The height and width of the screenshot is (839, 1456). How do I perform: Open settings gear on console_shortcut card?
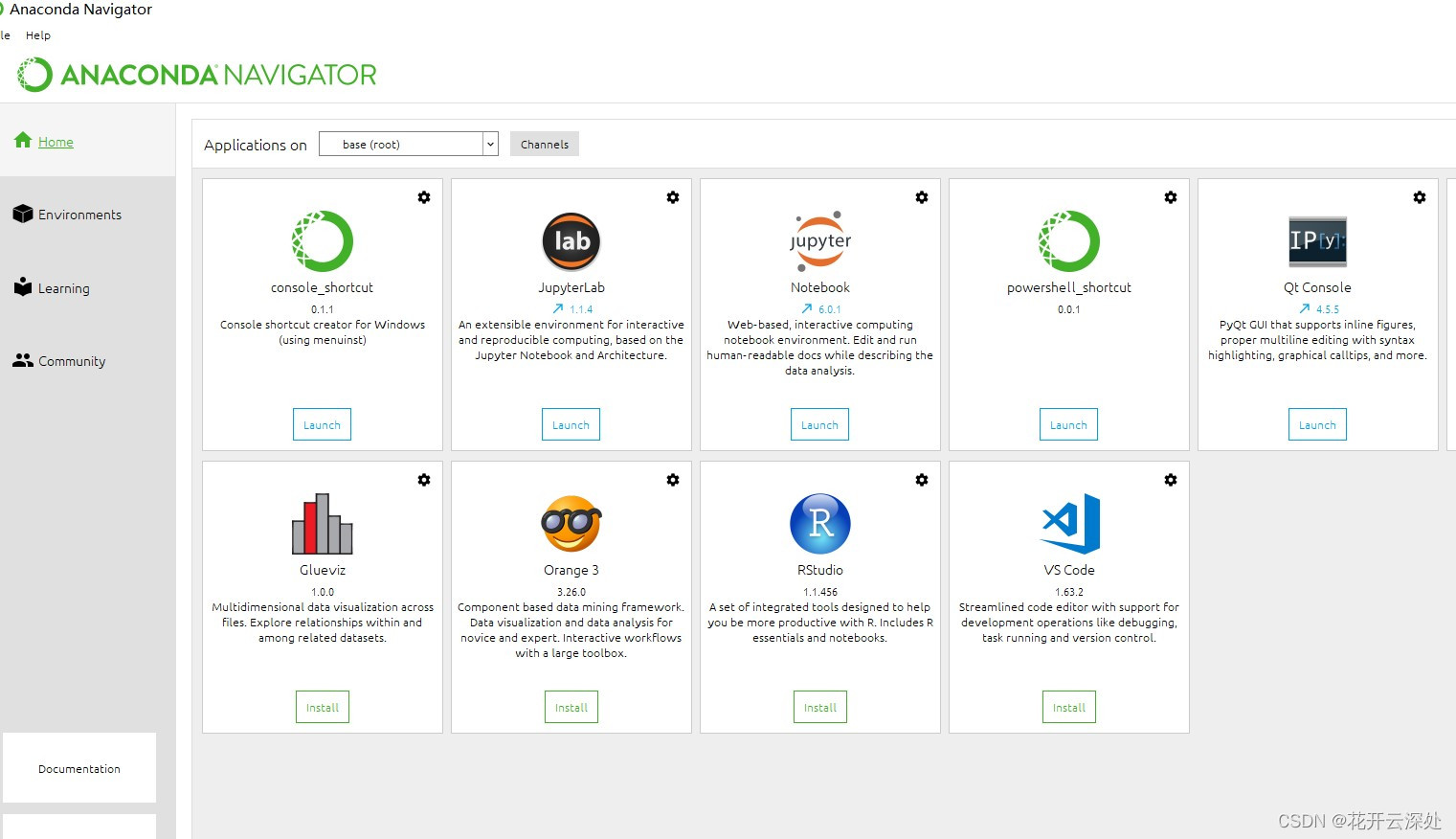tap(424, 197)
